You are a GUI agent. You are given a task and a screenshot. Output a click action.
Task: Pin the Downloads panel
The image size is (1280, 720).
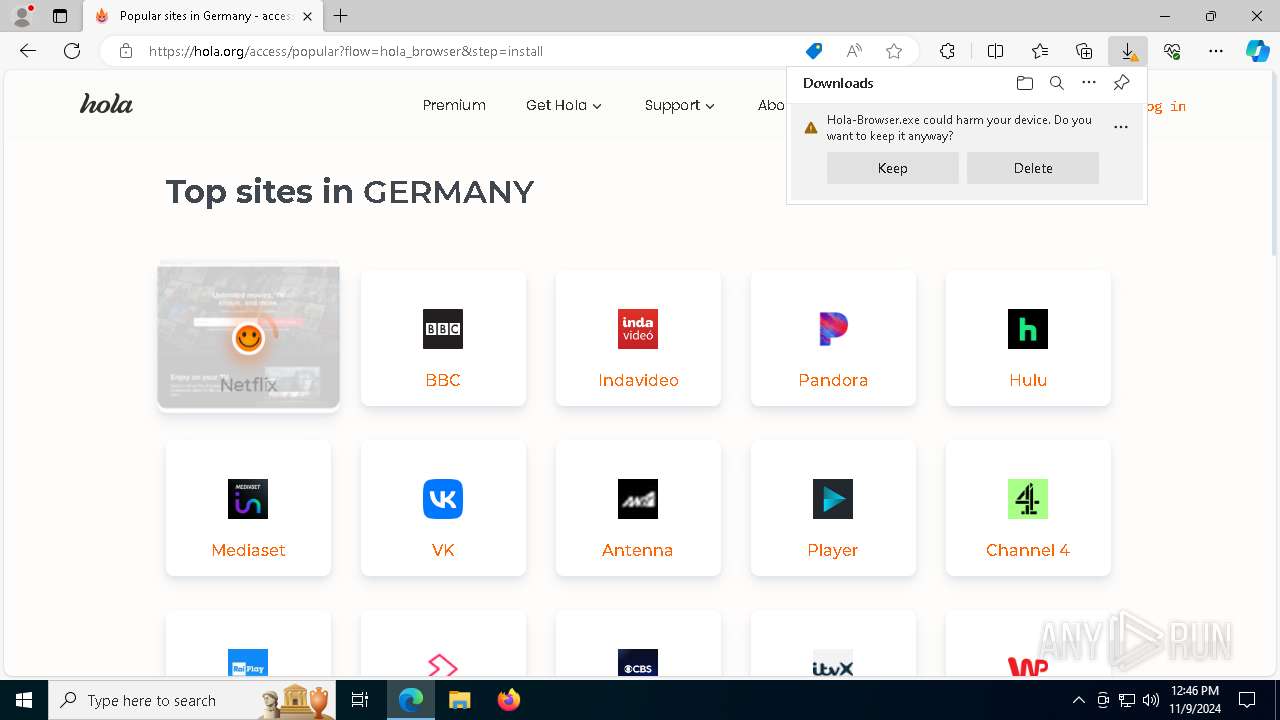[1121, 83]
